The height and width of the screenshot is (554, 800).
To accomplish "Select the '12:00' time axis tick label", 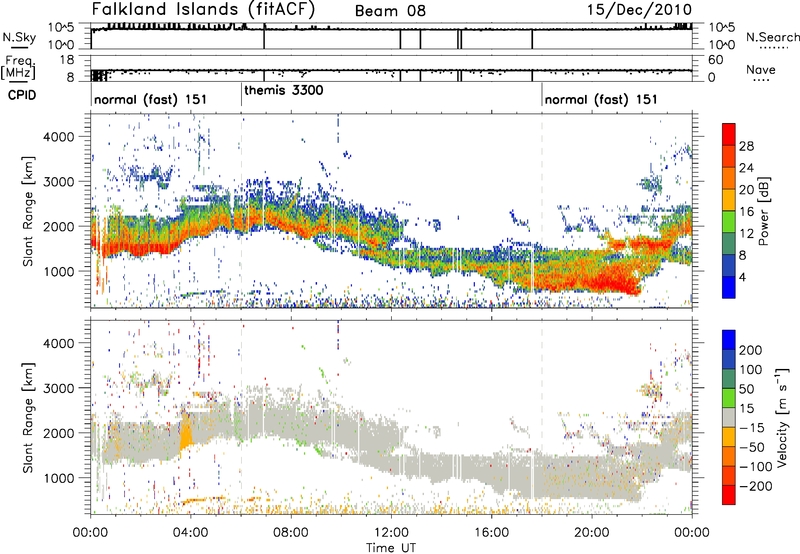I will point(391,533).
